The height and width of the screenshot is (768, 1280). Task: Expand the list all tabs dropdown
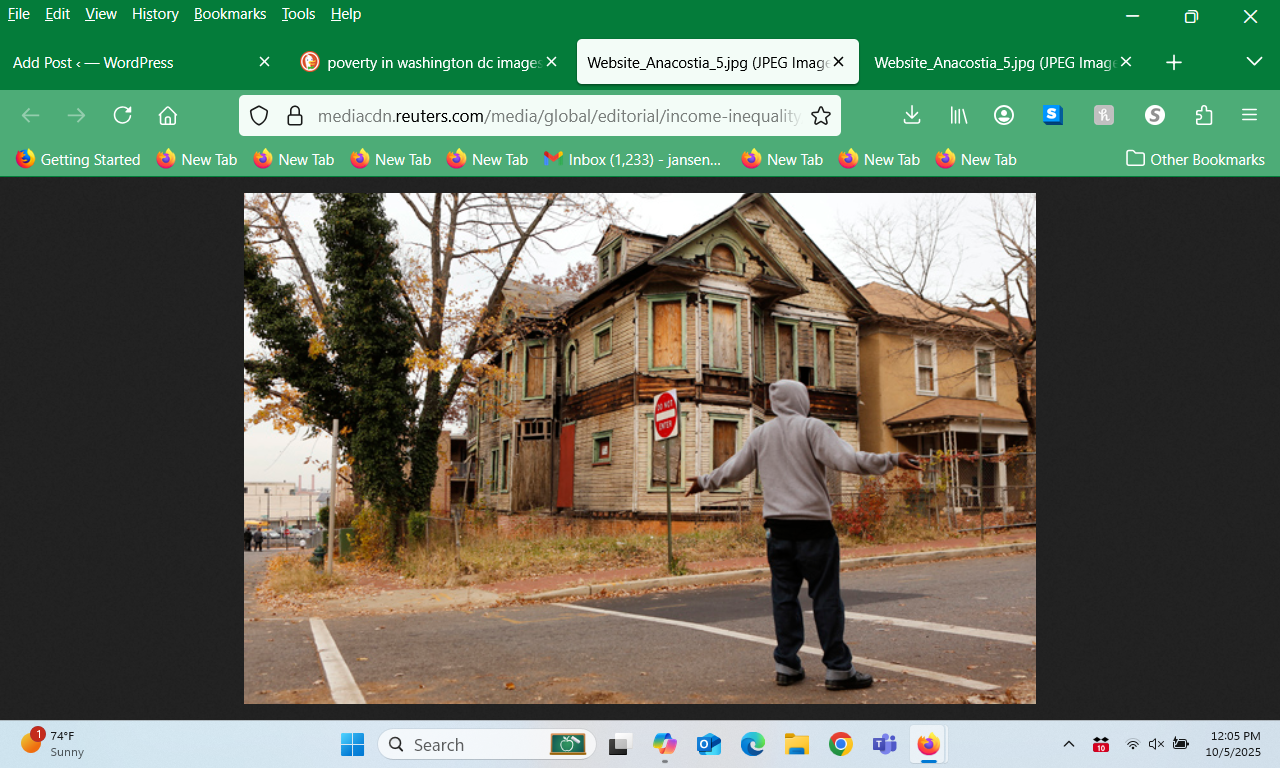(x=1254, y=62)
